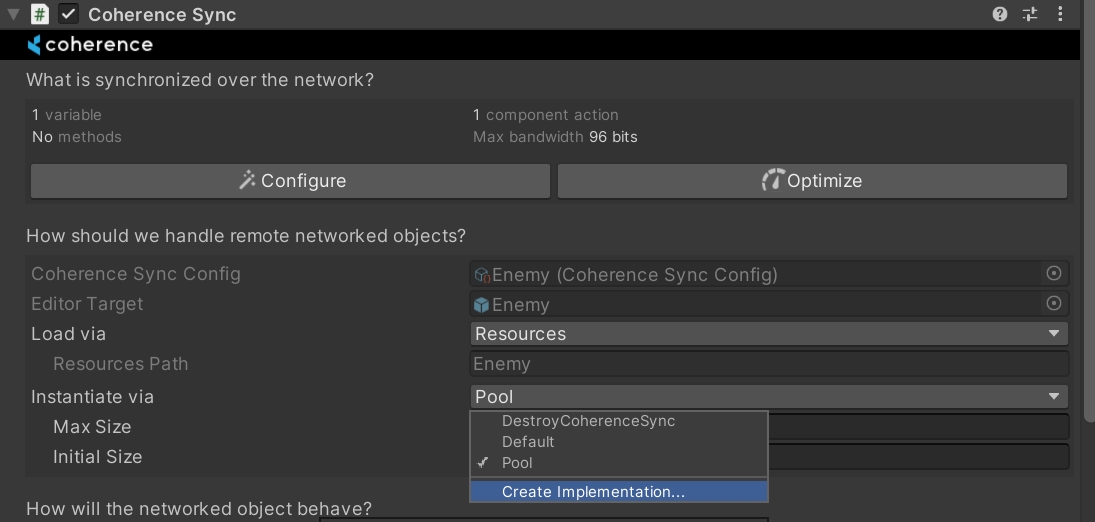Click the Max Size input field

[x=918, y=427]
